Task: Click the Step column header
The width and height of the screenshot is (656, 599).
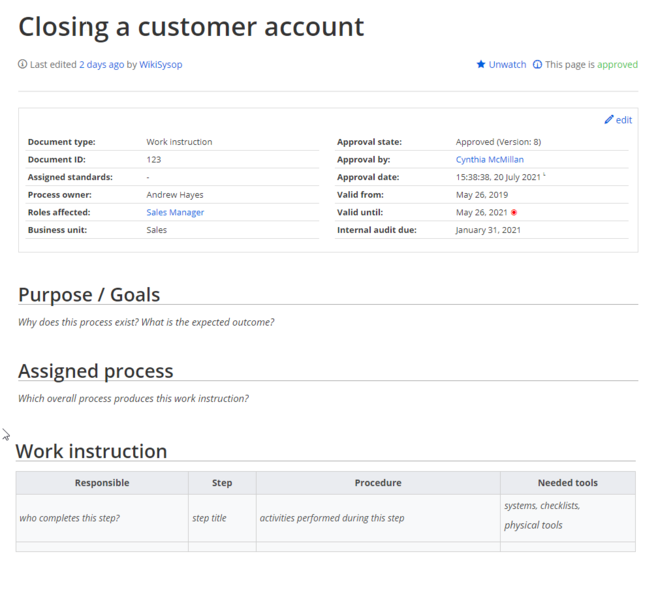Action: (x=222, y=483)
